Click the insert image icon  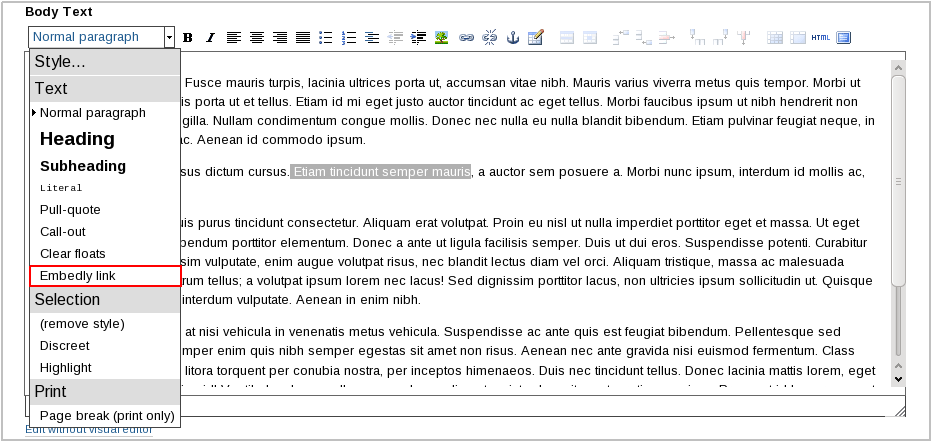(441, 38)
